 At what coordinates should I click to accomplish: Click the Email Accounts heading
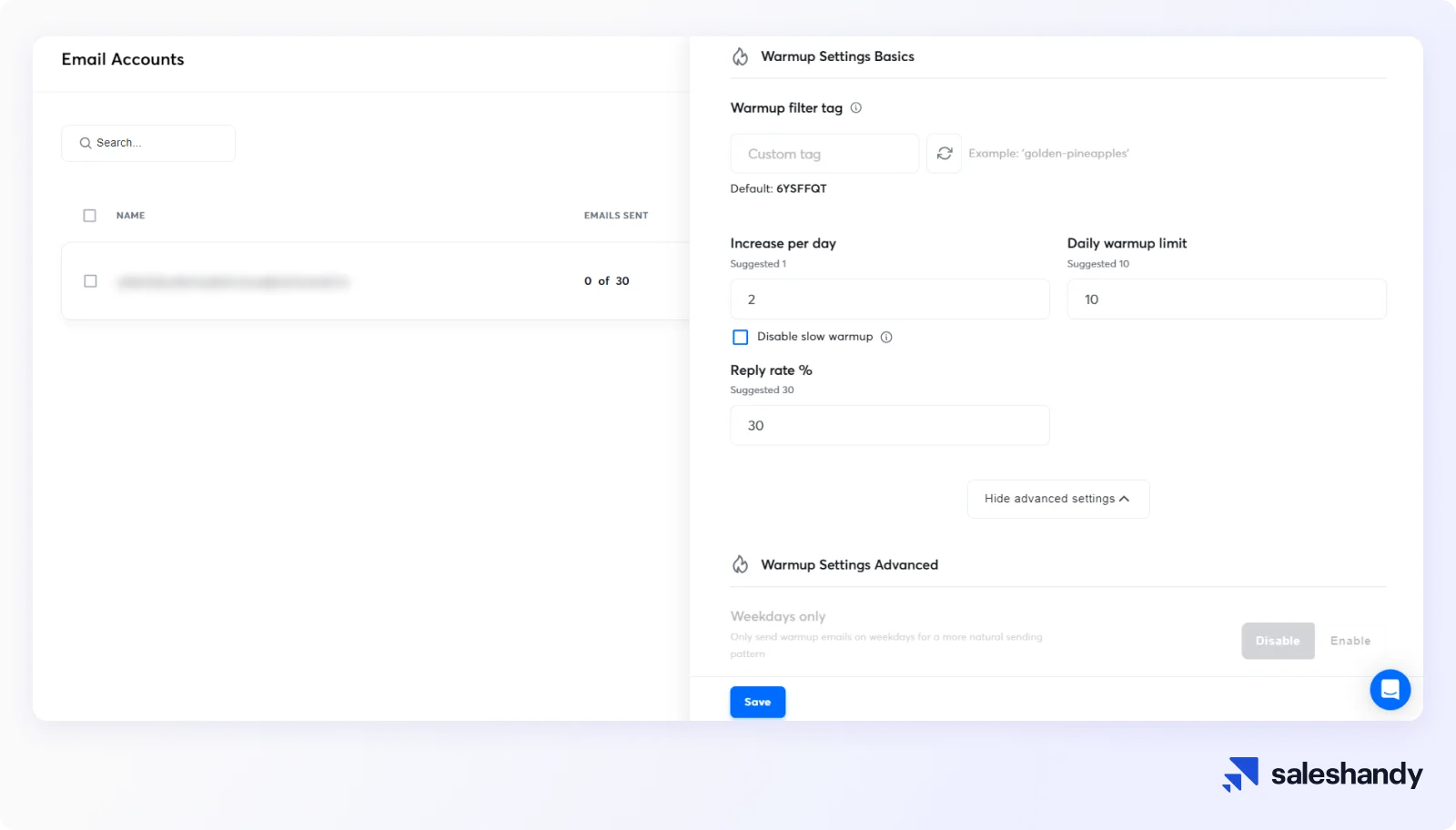coord(123,59)
